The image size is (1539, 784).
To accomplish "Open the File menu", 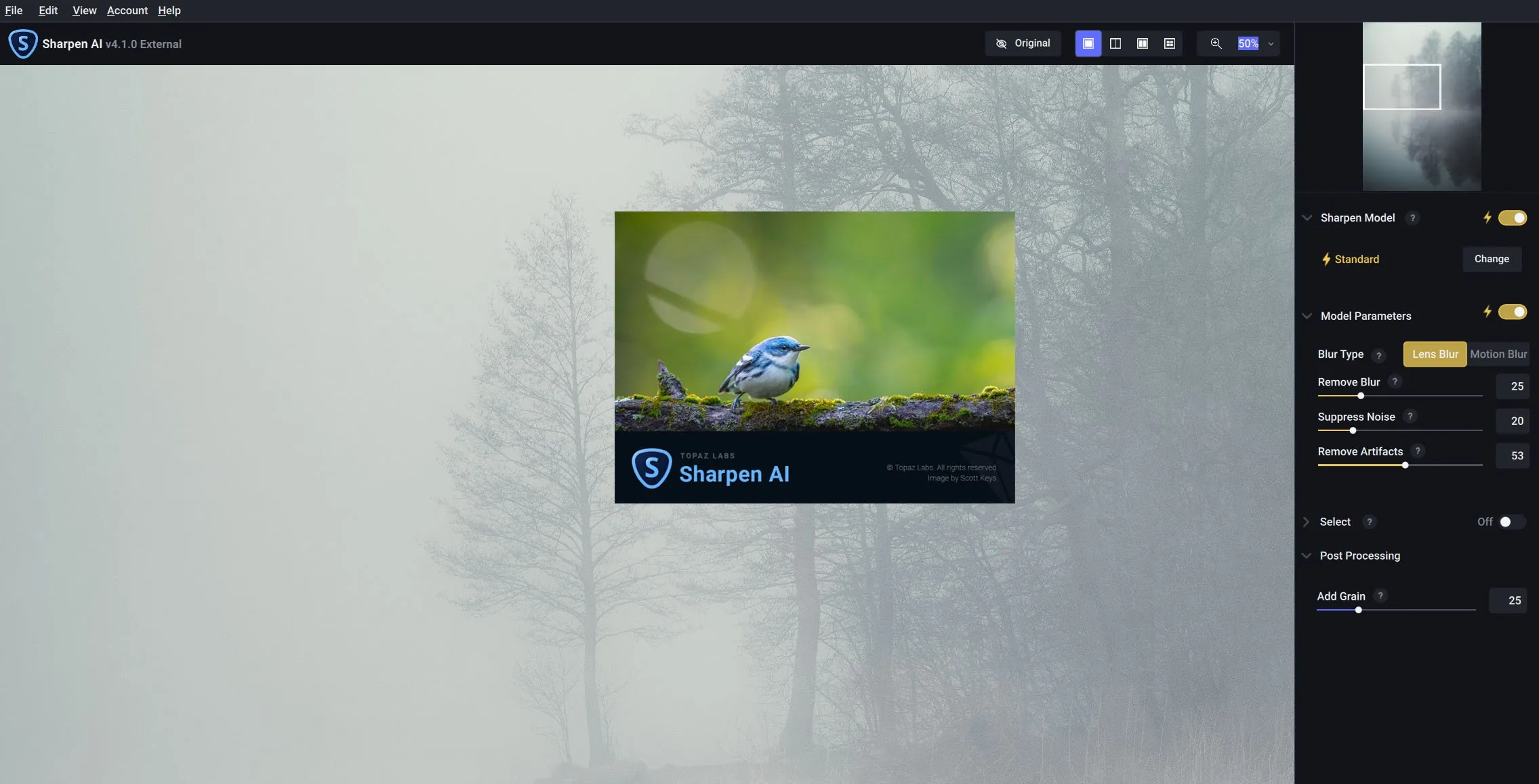I will [14, 10].
